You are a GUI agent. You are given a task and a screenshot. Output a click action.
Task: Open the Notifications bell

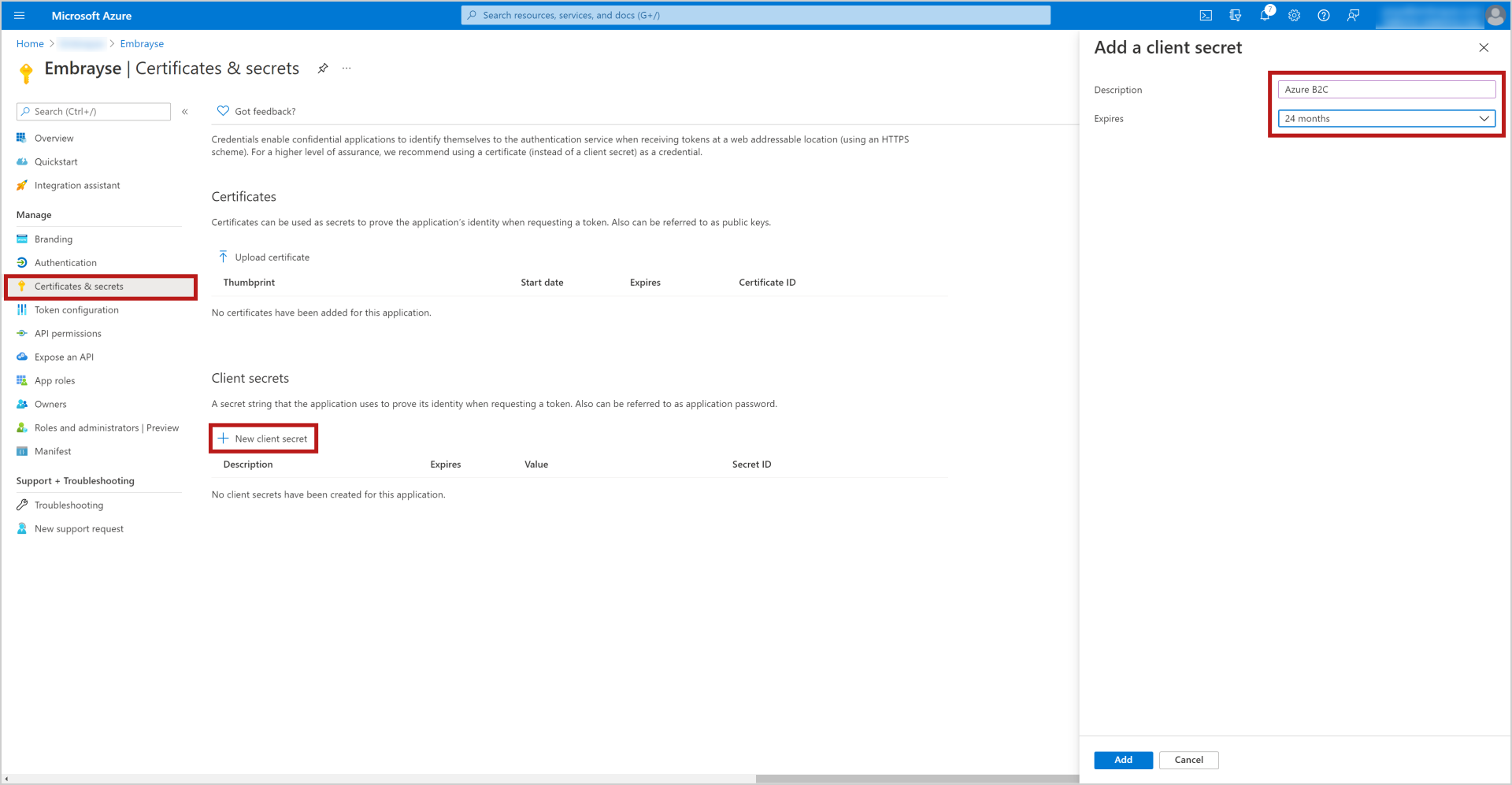point(1265,16)
